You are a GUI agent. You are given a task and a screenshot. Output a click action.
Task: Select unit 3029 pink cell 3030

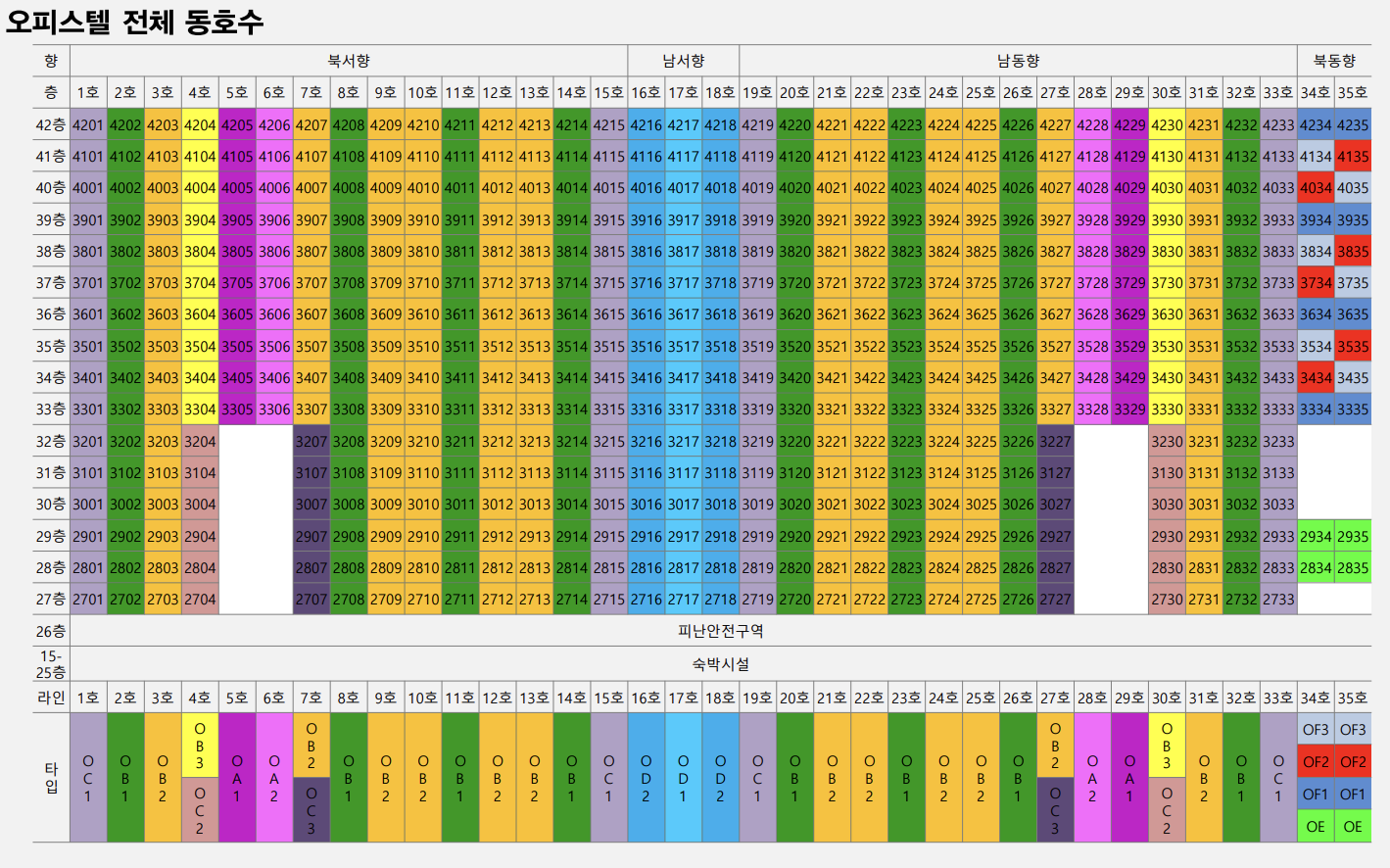coord(1167,505)
